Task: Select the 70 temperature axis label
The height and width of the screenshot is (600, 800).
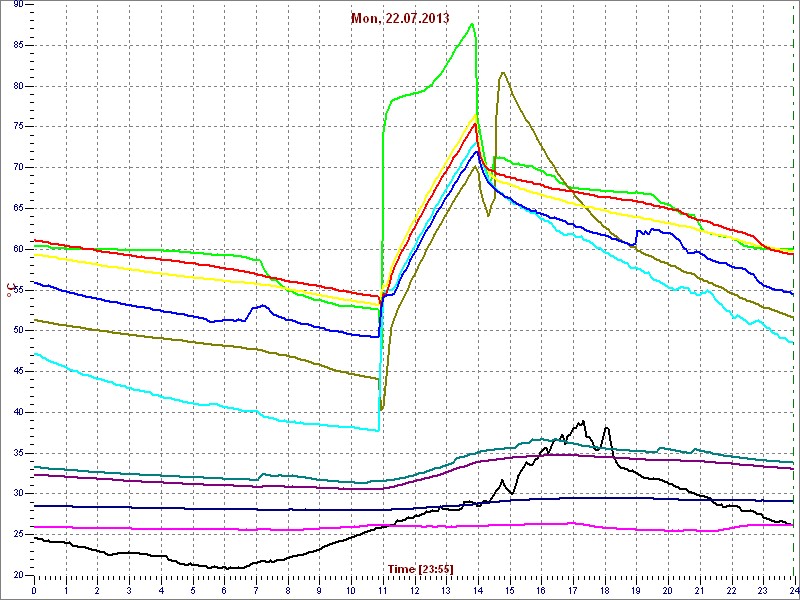Action: coord(18,168)
